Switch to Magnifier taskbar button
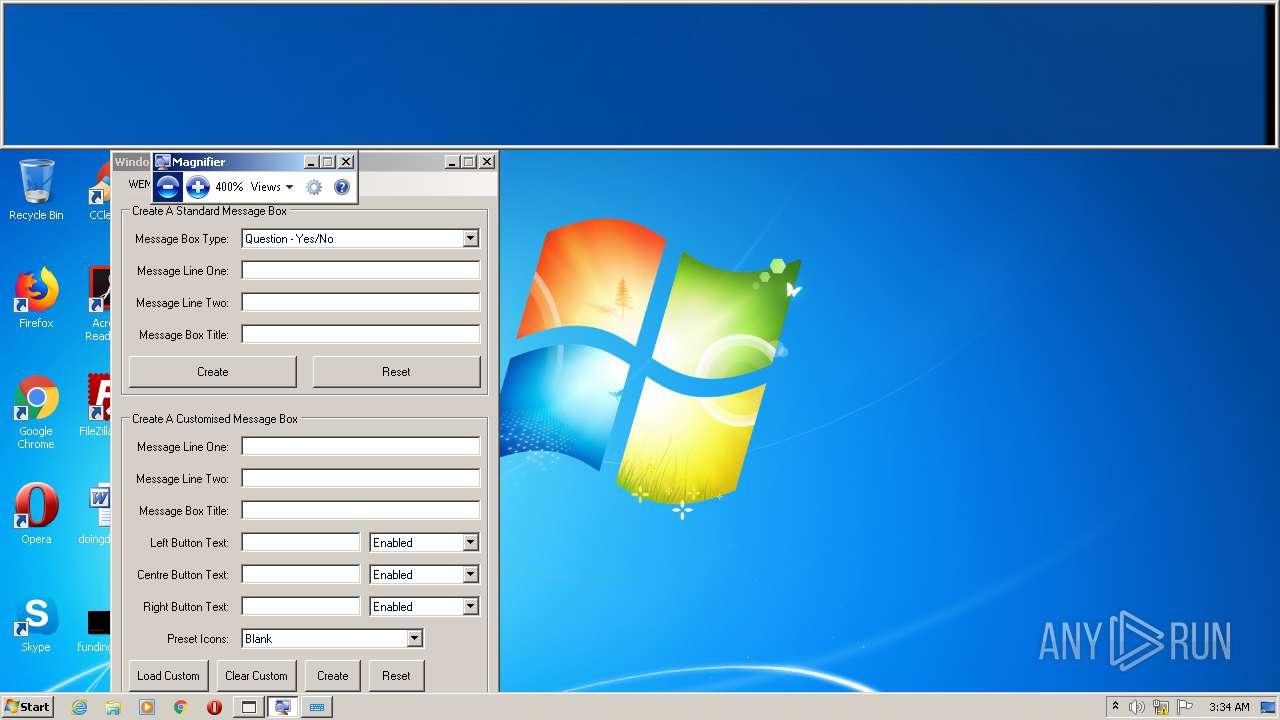1280x720 pixels. coord(283,707)
